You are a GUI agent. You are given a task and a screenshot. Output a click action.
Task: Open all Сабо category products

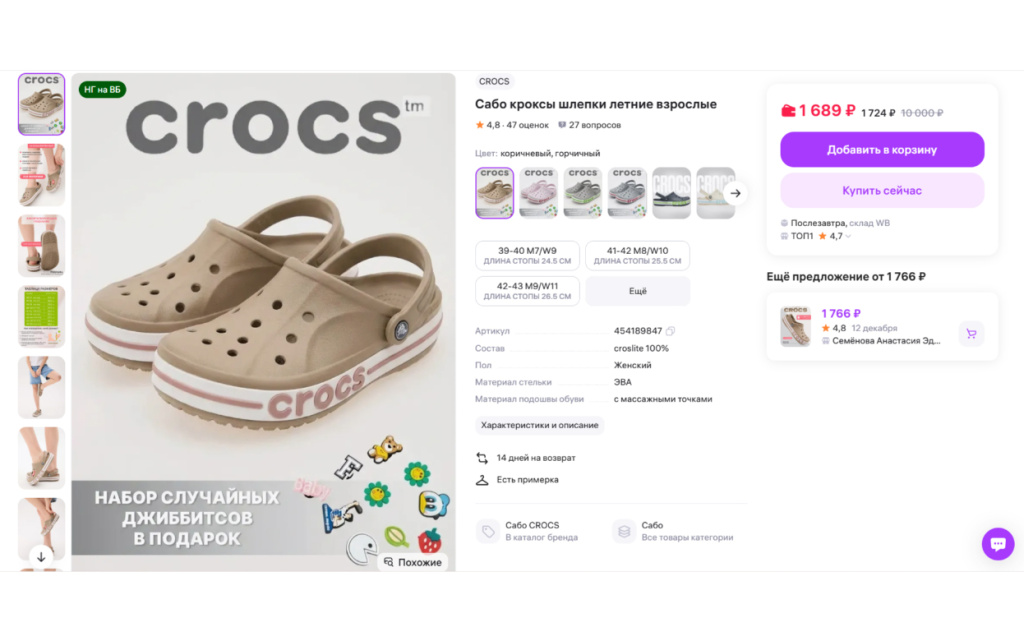[x=673, y=531]
